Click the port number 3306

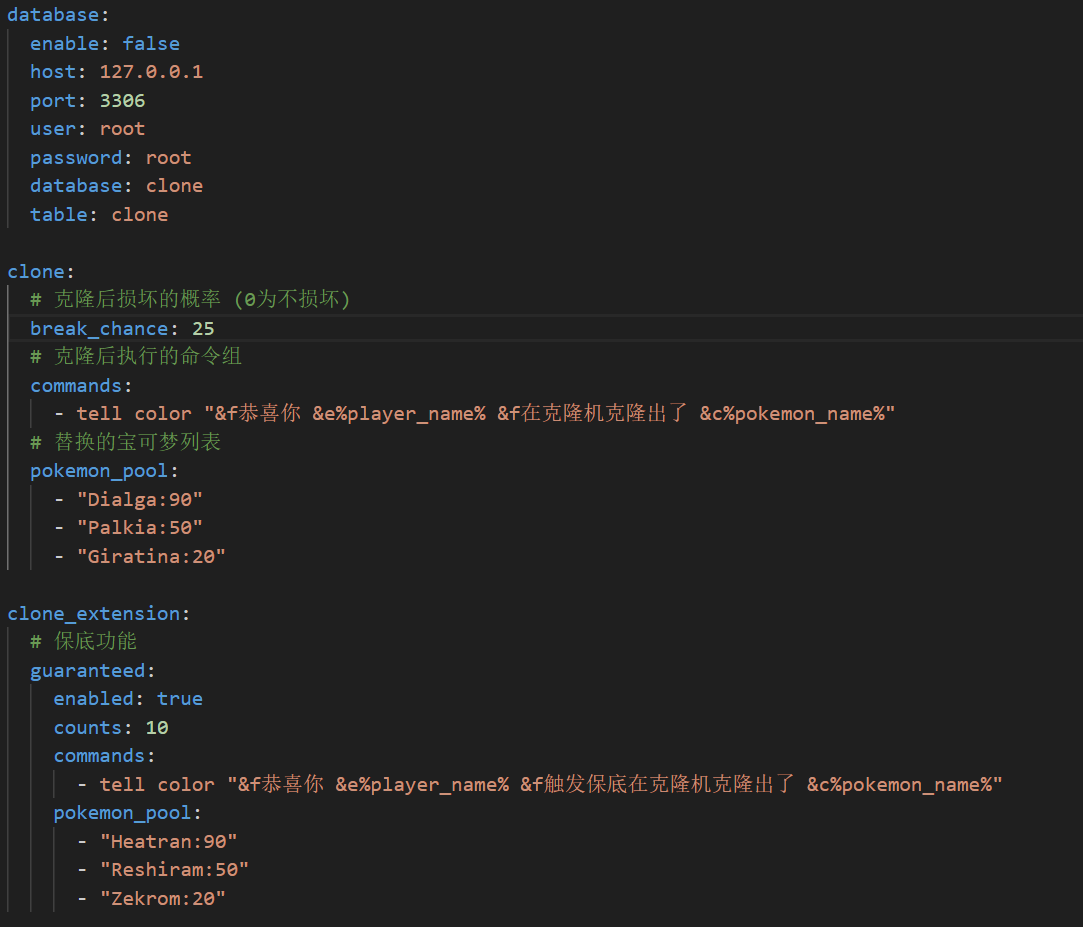tap(122, 101)
